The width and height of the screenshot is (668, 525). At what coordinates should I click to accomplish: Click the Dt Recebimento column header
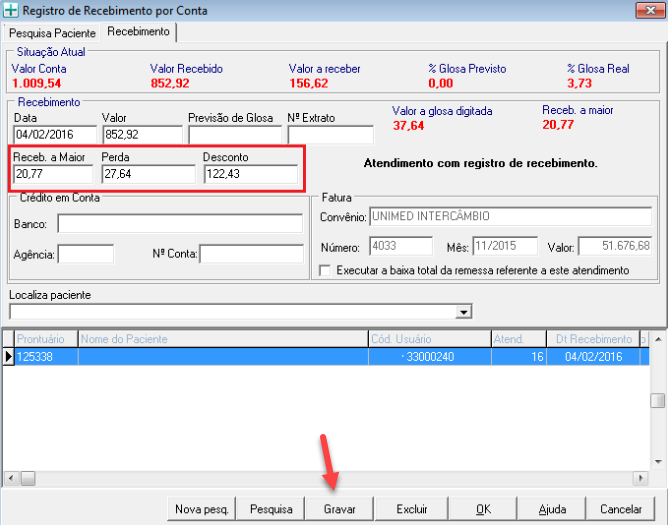593,339
